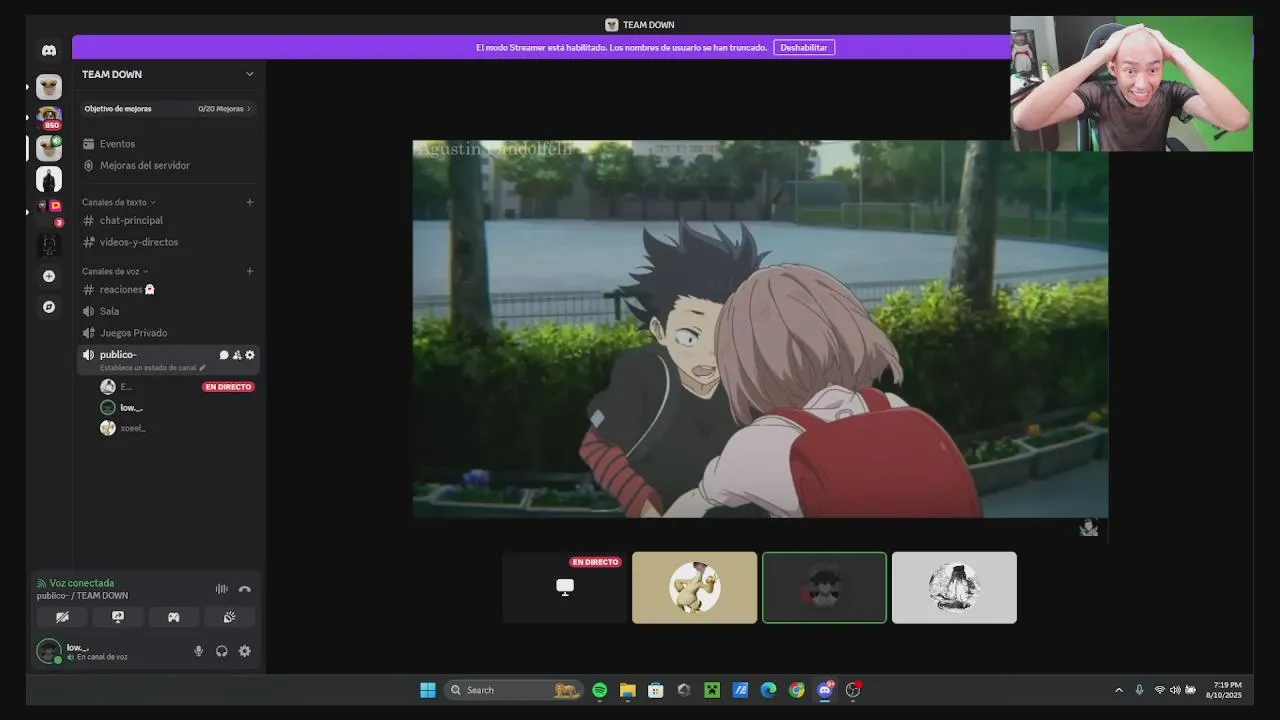Collapse the Canales de voz category

114,271
